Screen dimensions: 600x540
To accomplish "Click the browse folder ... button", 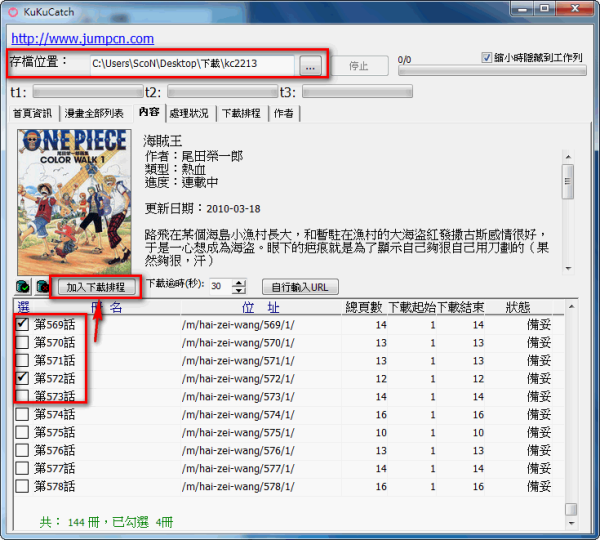I will (x=310, y=66).
